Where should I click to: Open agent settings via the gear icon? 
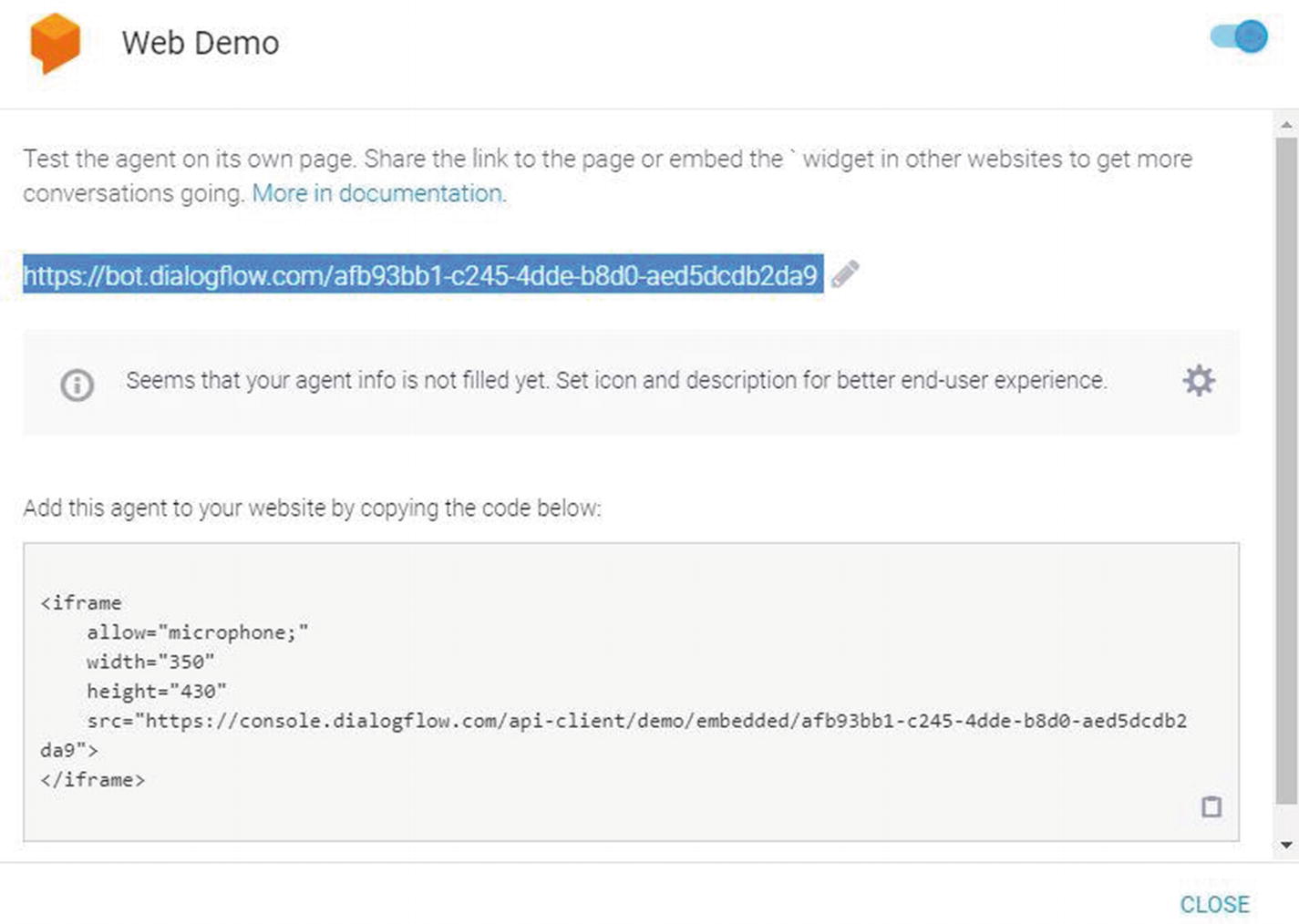click(1199, 380)
